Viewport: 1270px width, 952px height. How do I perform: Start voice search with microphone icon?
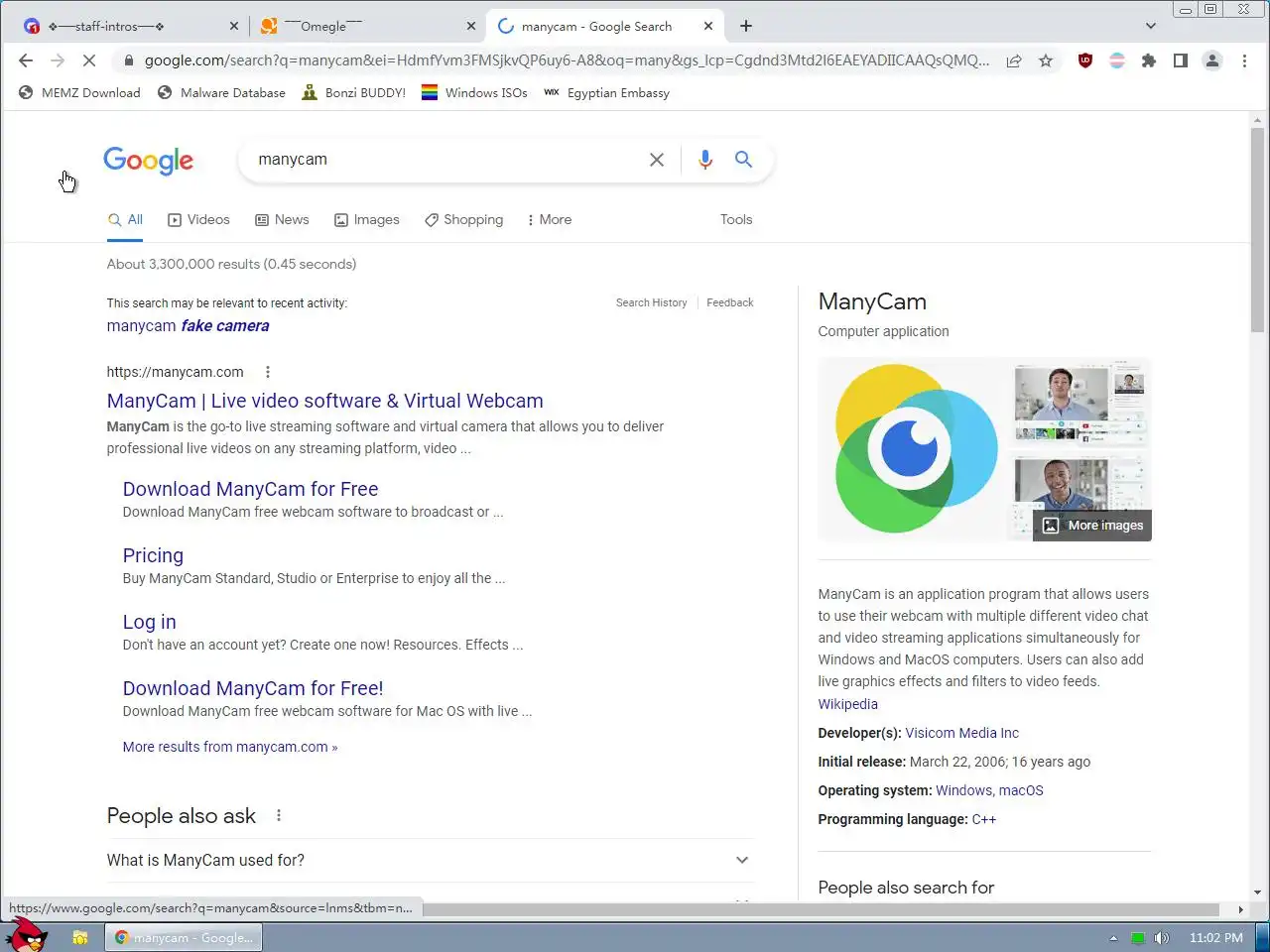click(x=705, y=160)
